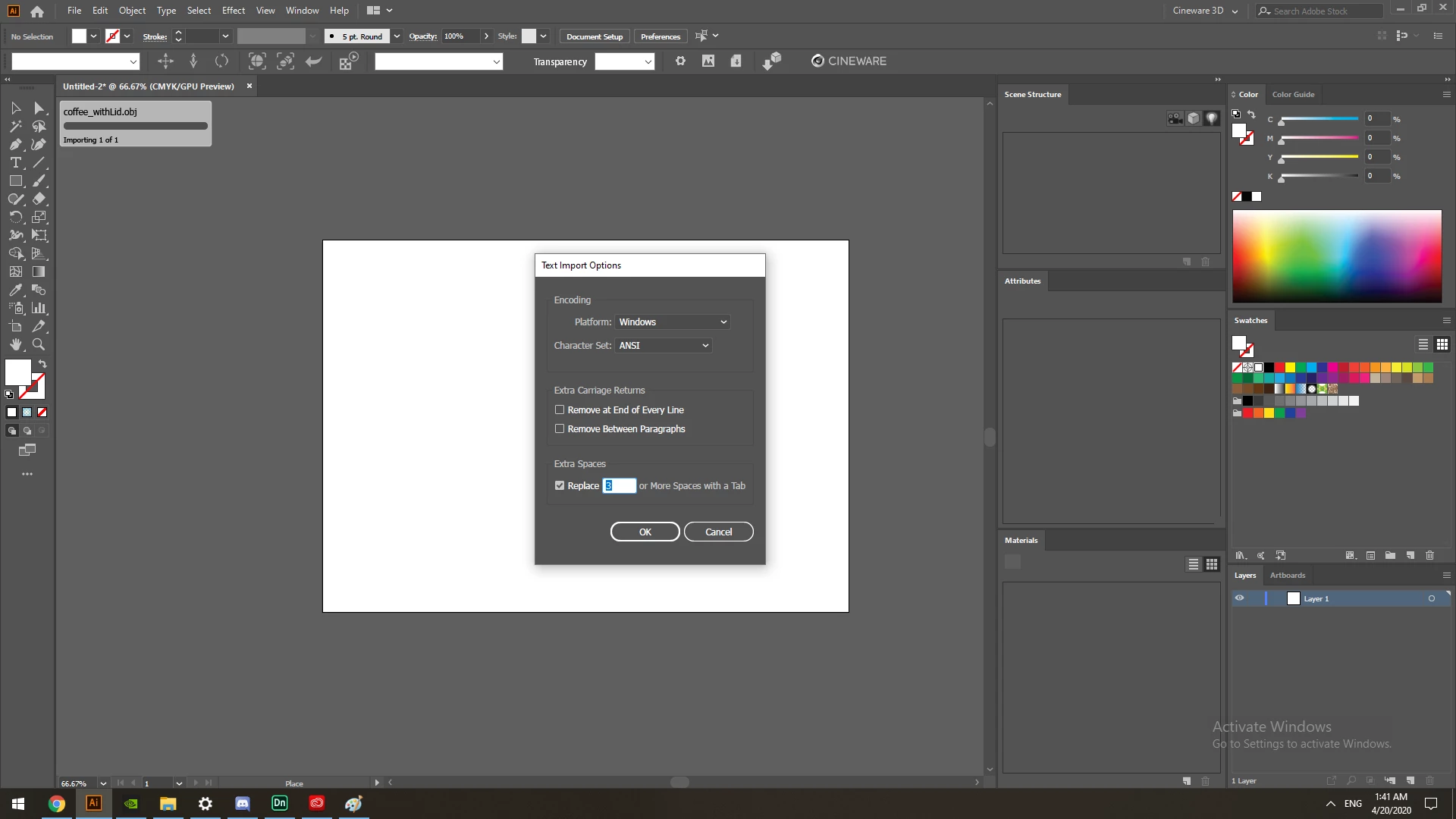Expand the Character Set dropdown
The width and height of the screenshot is (1456, 819).
point(663,346)
